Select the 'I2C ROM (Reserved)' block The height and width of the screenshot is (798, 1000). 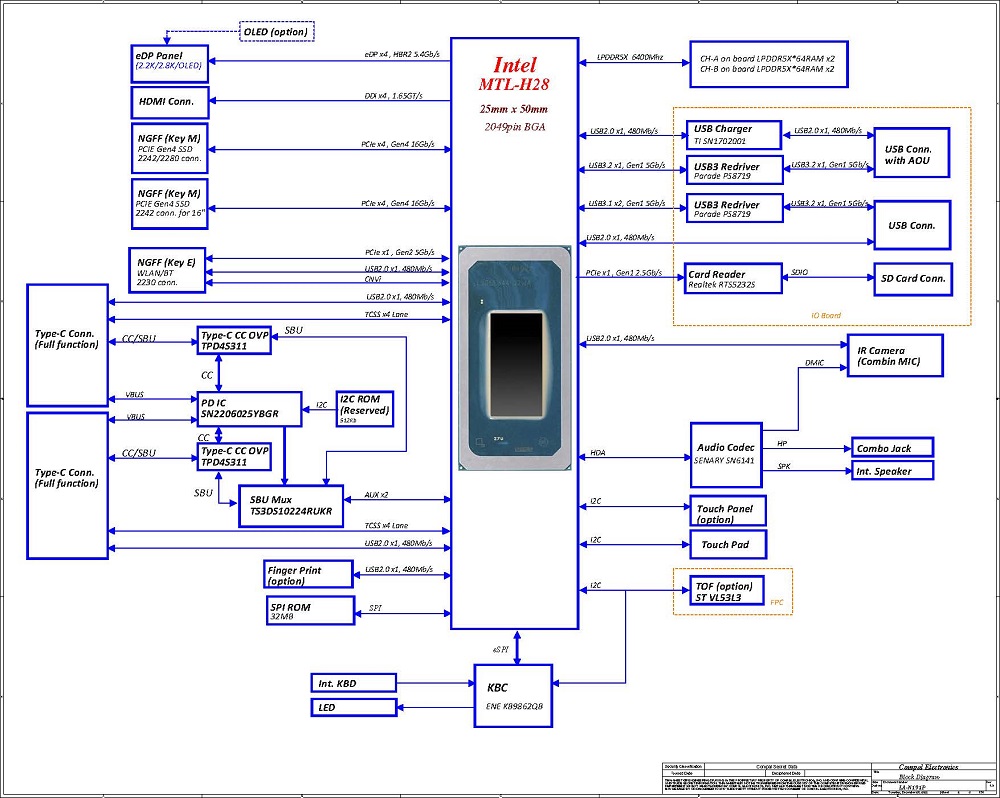[x=365, y=409]
